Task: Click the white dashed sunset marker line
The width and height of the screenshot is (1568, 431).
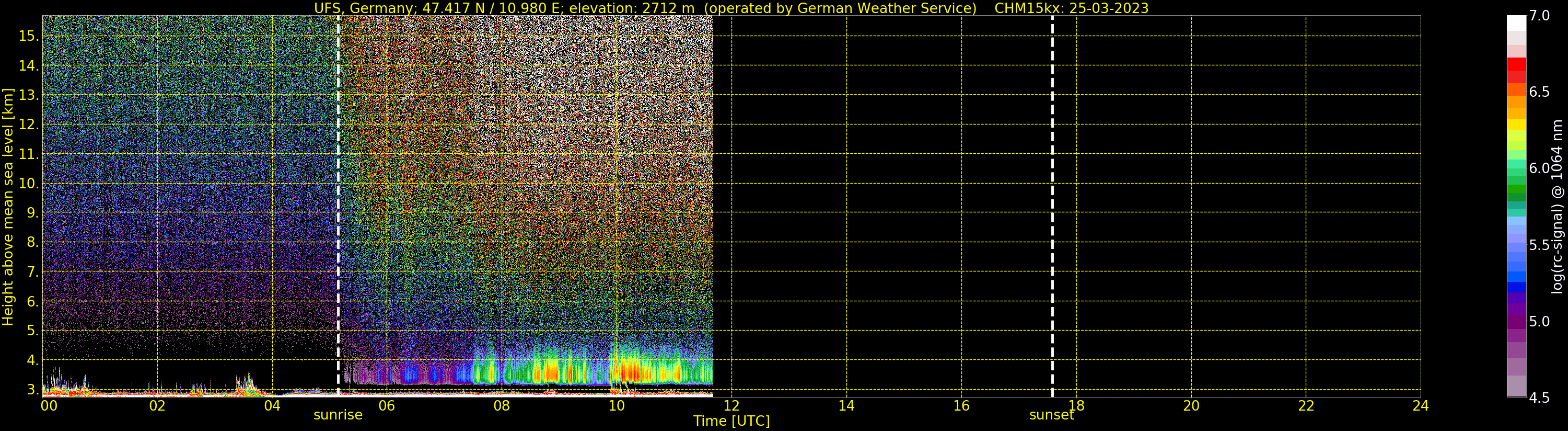Action: 1052,206
